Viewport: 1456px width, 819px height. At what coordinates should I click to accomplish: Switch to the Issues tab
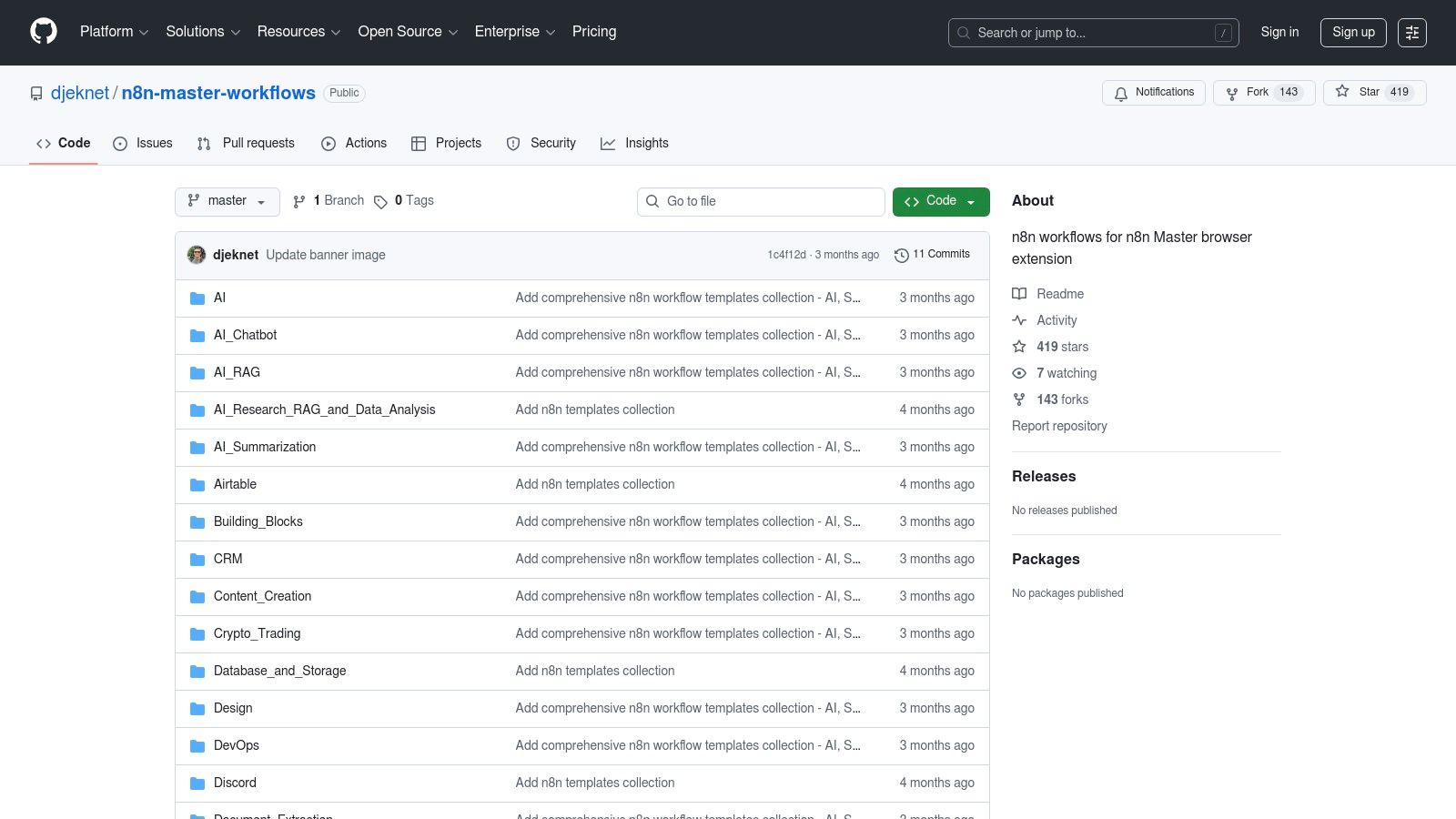pyautogui.click(x=143, y=144)
